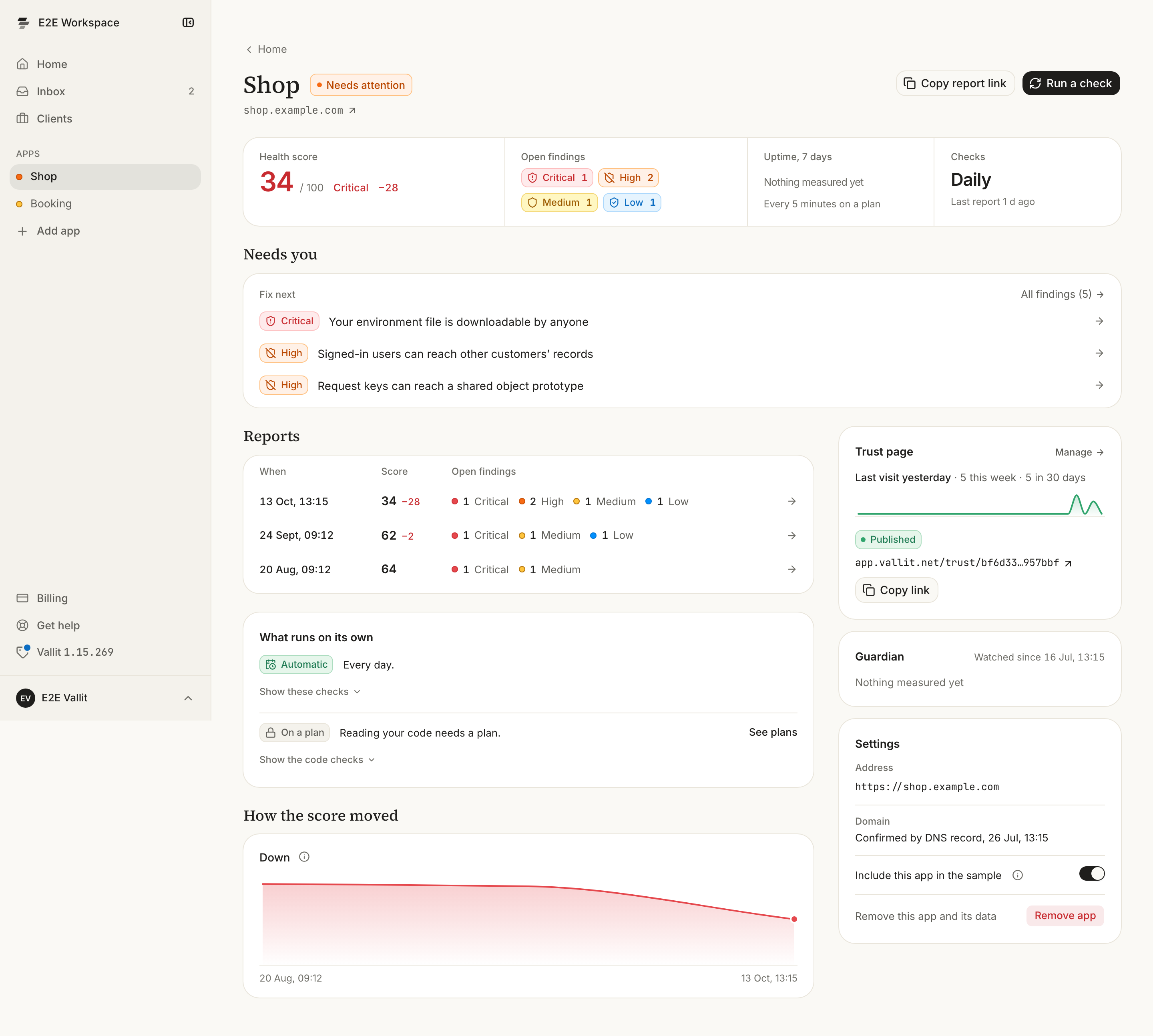The width and height of the screenshot is (1153, 1036).
Task: Click the High 2 findings badge
Action: point(628,178)
